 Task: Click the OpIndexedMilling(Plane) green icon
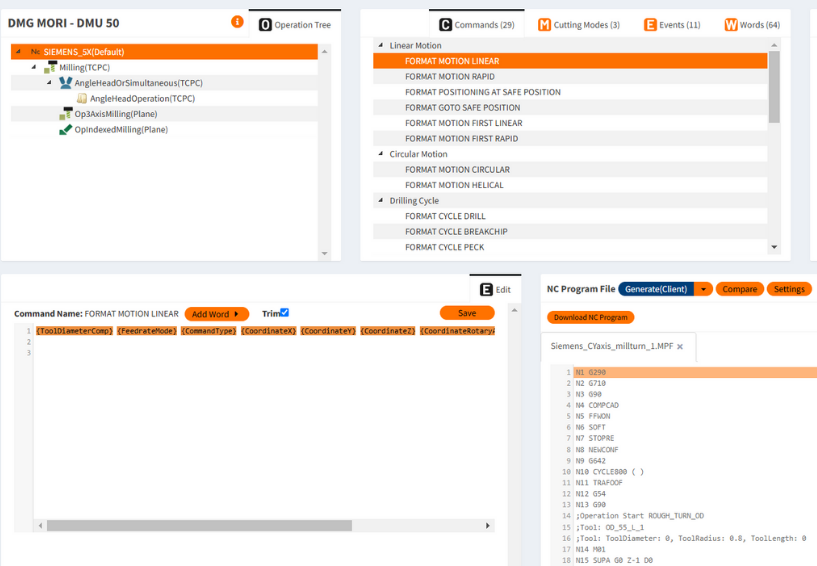click(66, 130)
